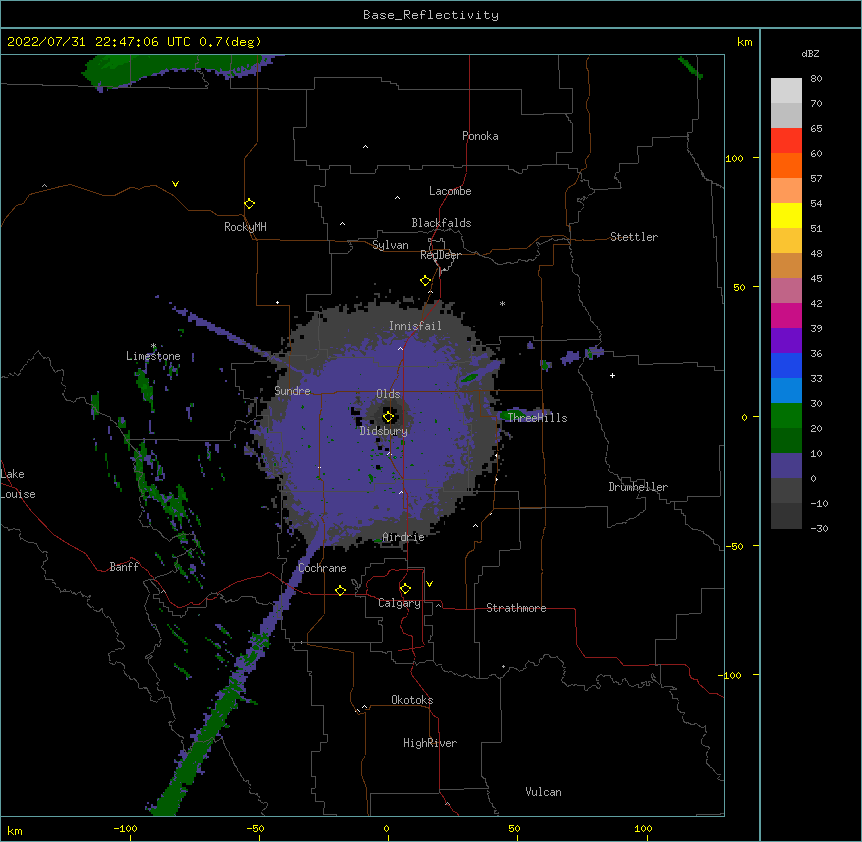Click the Okotoks label
The width and height of the screenshot is (862, 842).
pyautogui.click(x=412, y=700)
